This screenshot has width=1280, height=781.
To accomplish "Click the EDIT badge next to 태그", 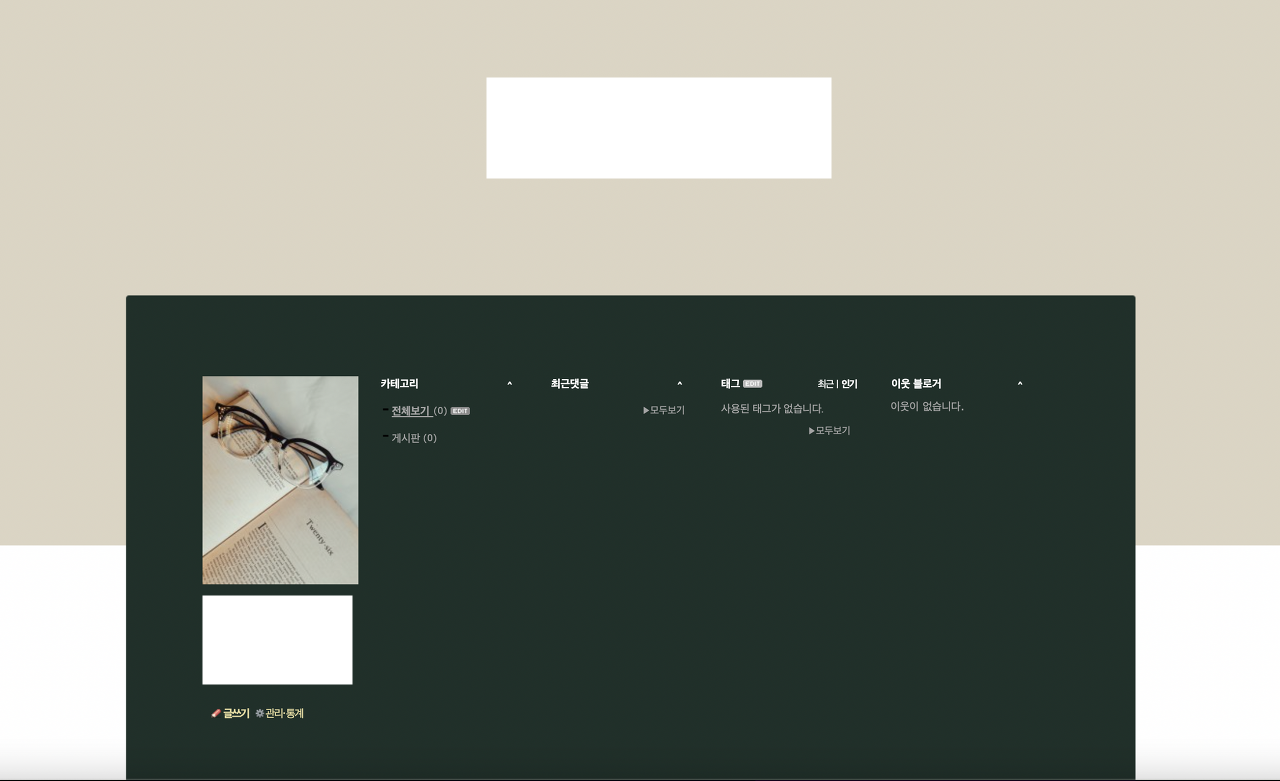I will (752, 384).
